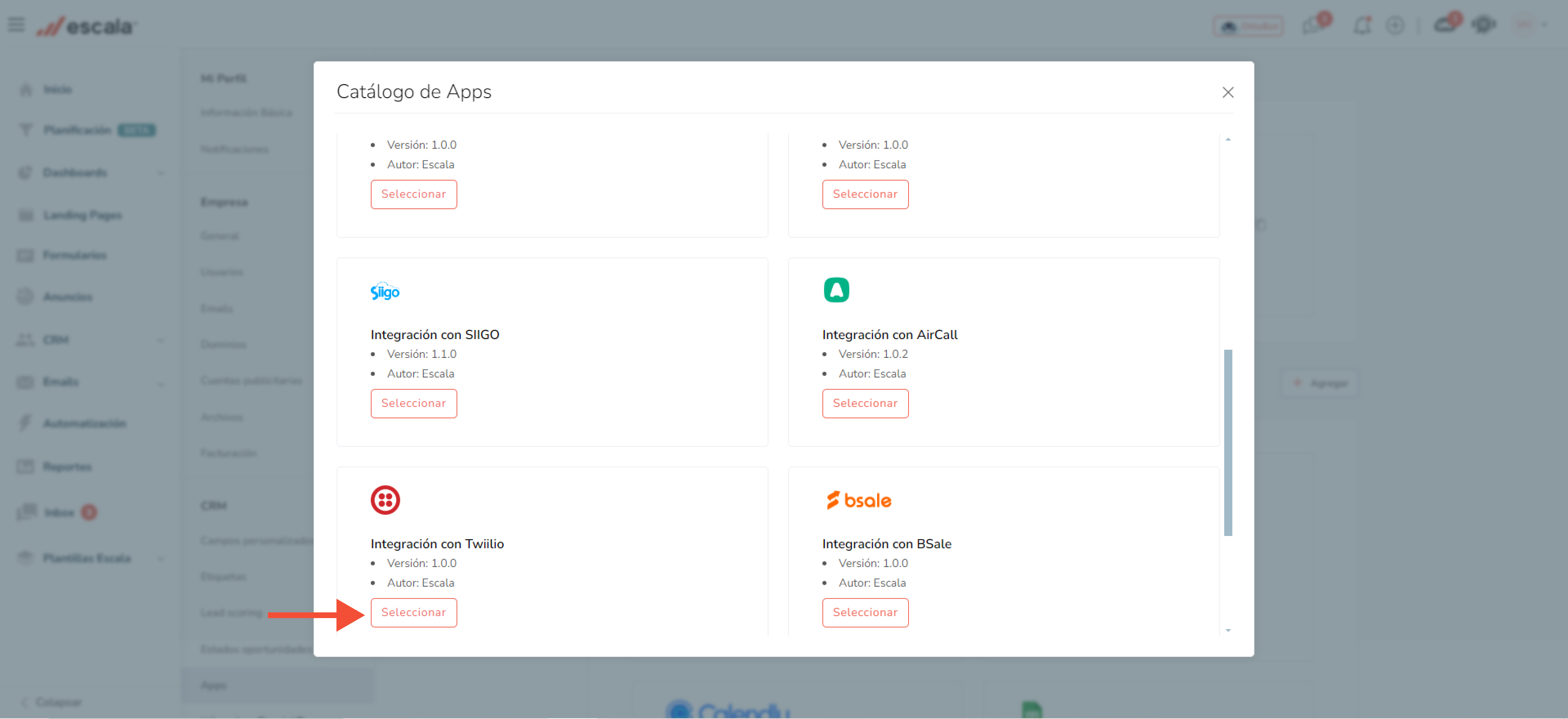Expand Plantillas Escala in the left sidebar
The height and width of the screenshot is (719, 1568).
[91, 558]
